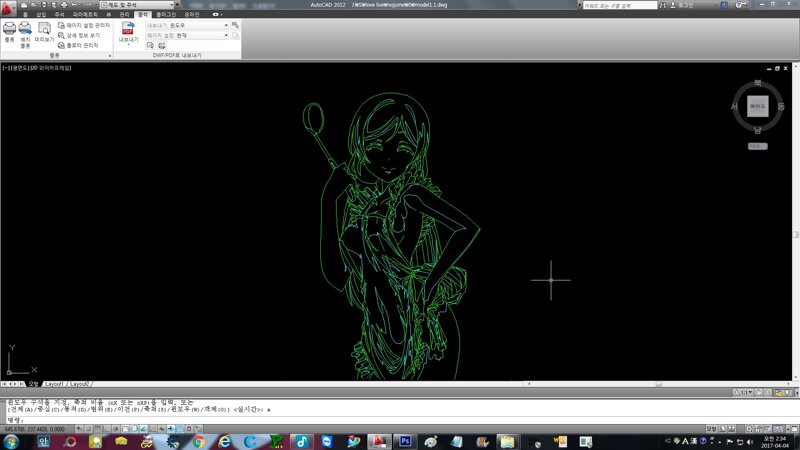Open the workspace dropdown in title bar

click(137, 5)
